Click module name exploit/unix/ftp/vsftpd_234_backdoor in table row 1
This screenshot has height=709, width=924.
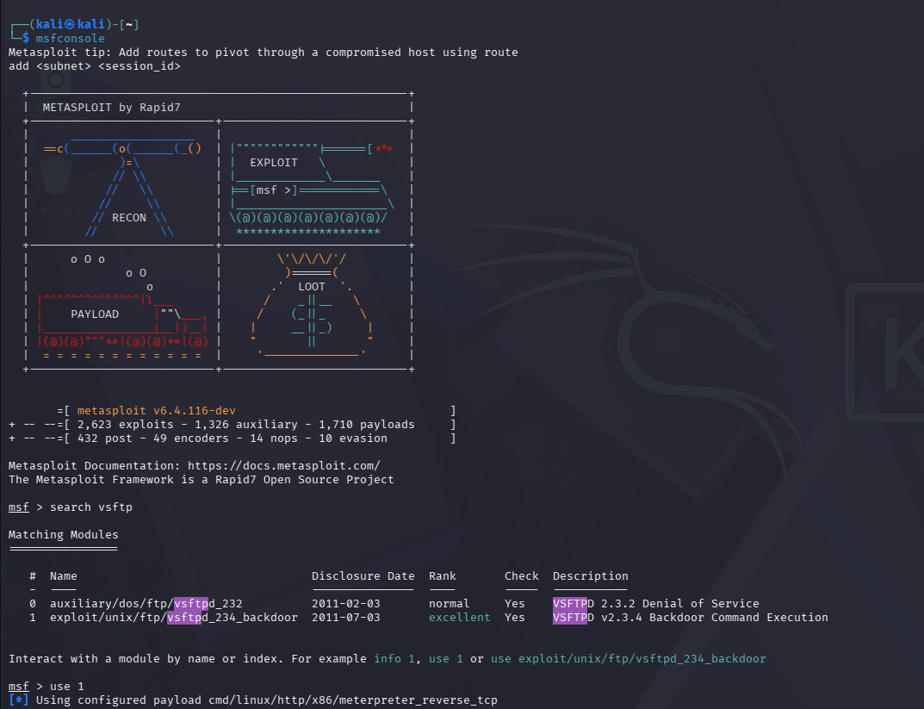[174, 617]
